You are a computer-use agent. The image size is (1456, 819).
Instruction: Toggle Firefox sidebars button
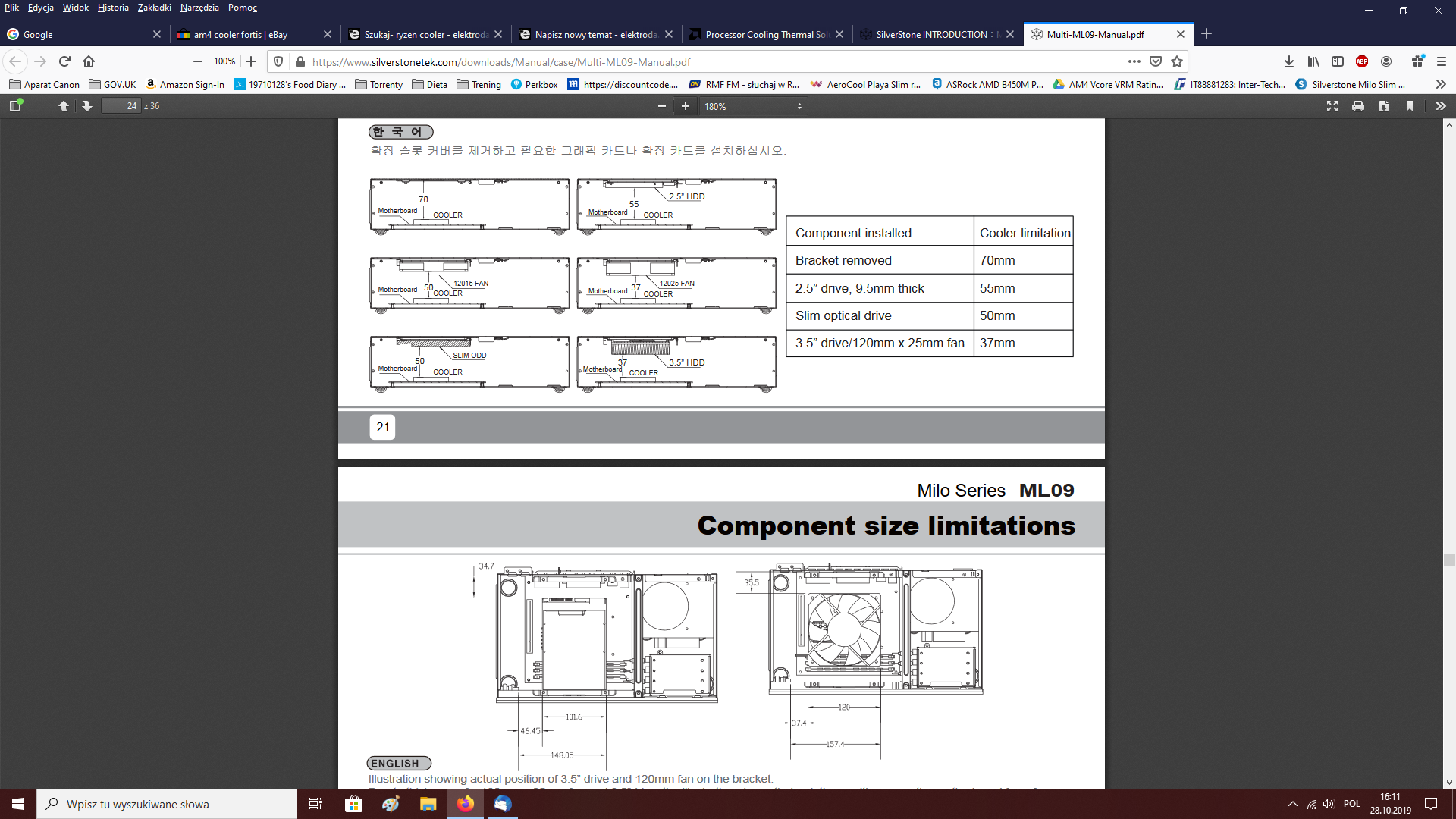[1338, 61]
